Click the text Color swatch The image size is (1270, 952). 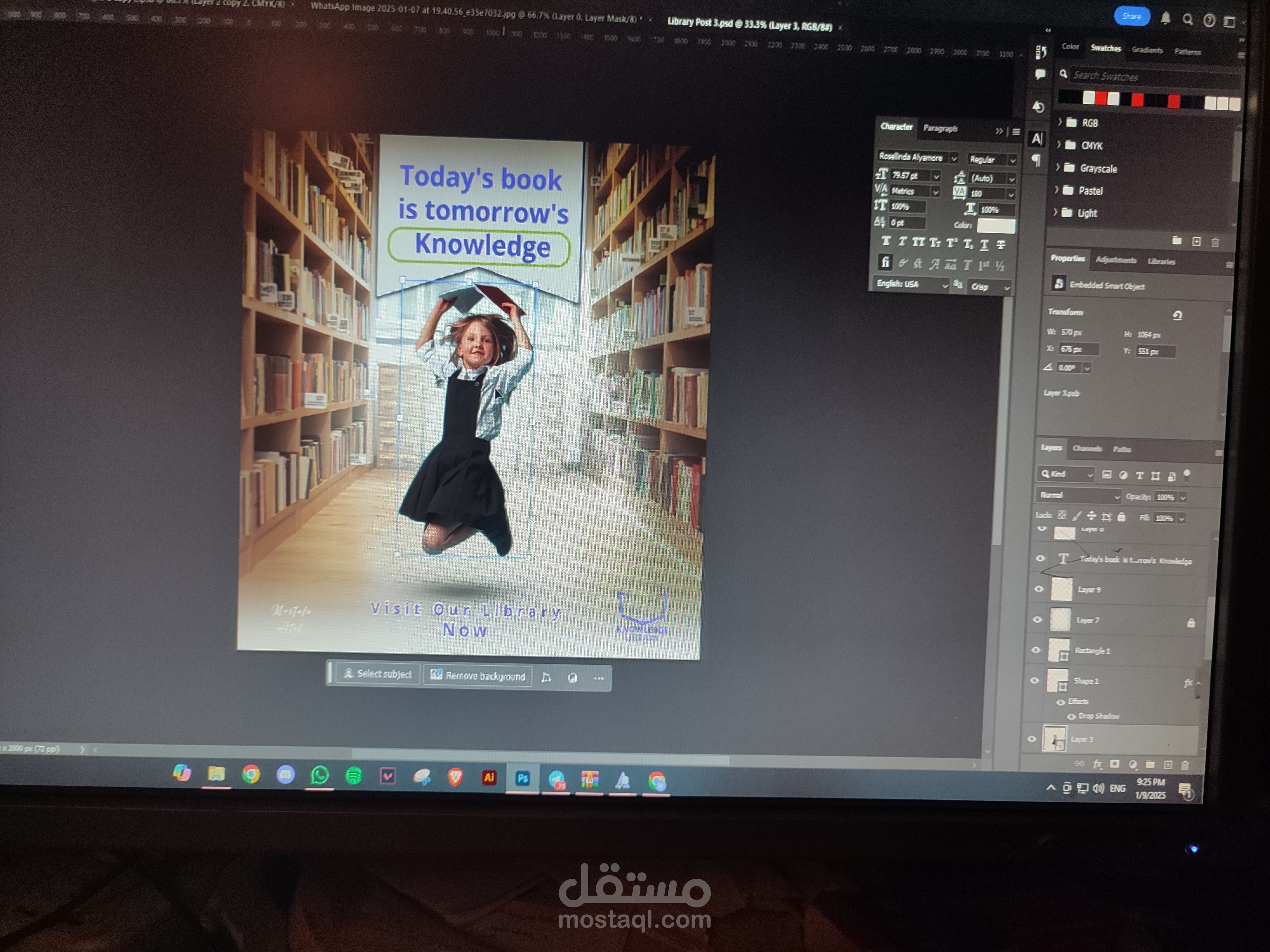point(996,226)
